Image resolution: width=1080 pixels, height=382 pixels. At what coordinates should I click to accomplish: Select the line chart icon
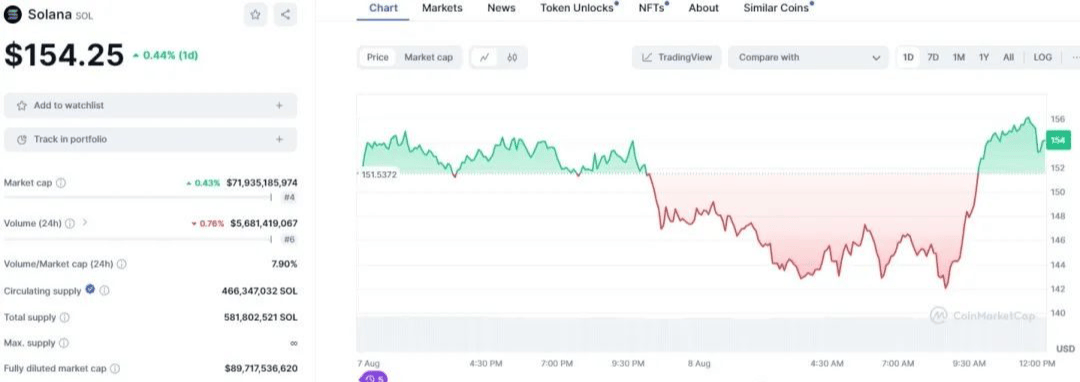(x=484, y=58)
